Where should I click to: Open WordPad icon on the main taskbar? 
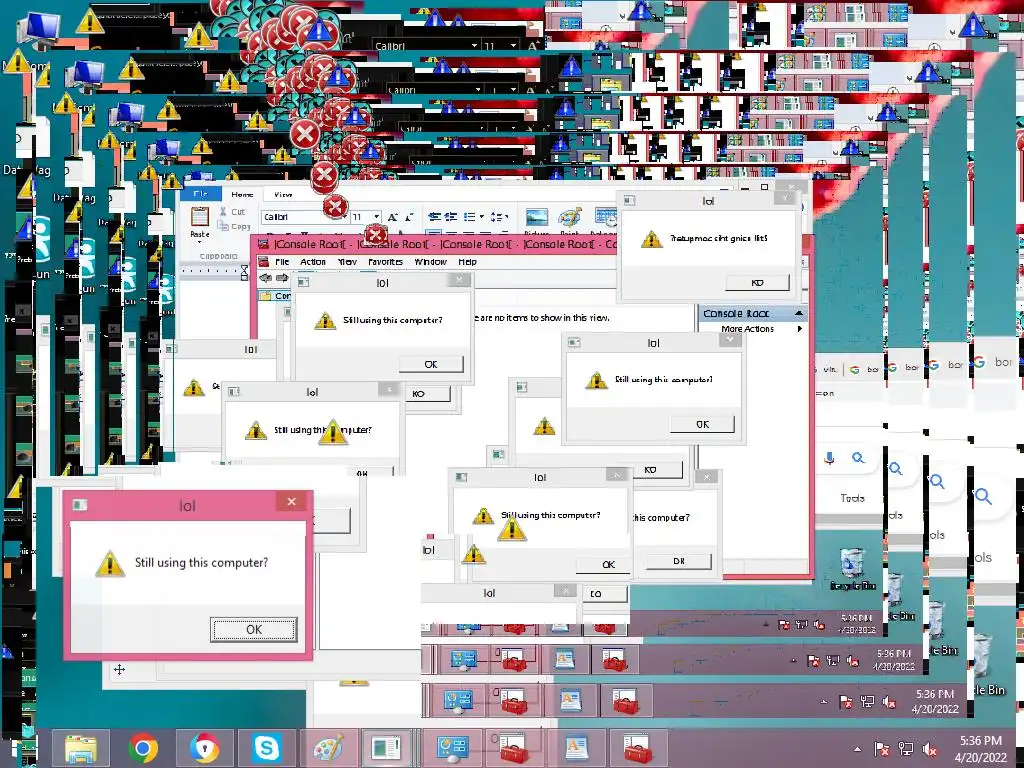point(575,748)
